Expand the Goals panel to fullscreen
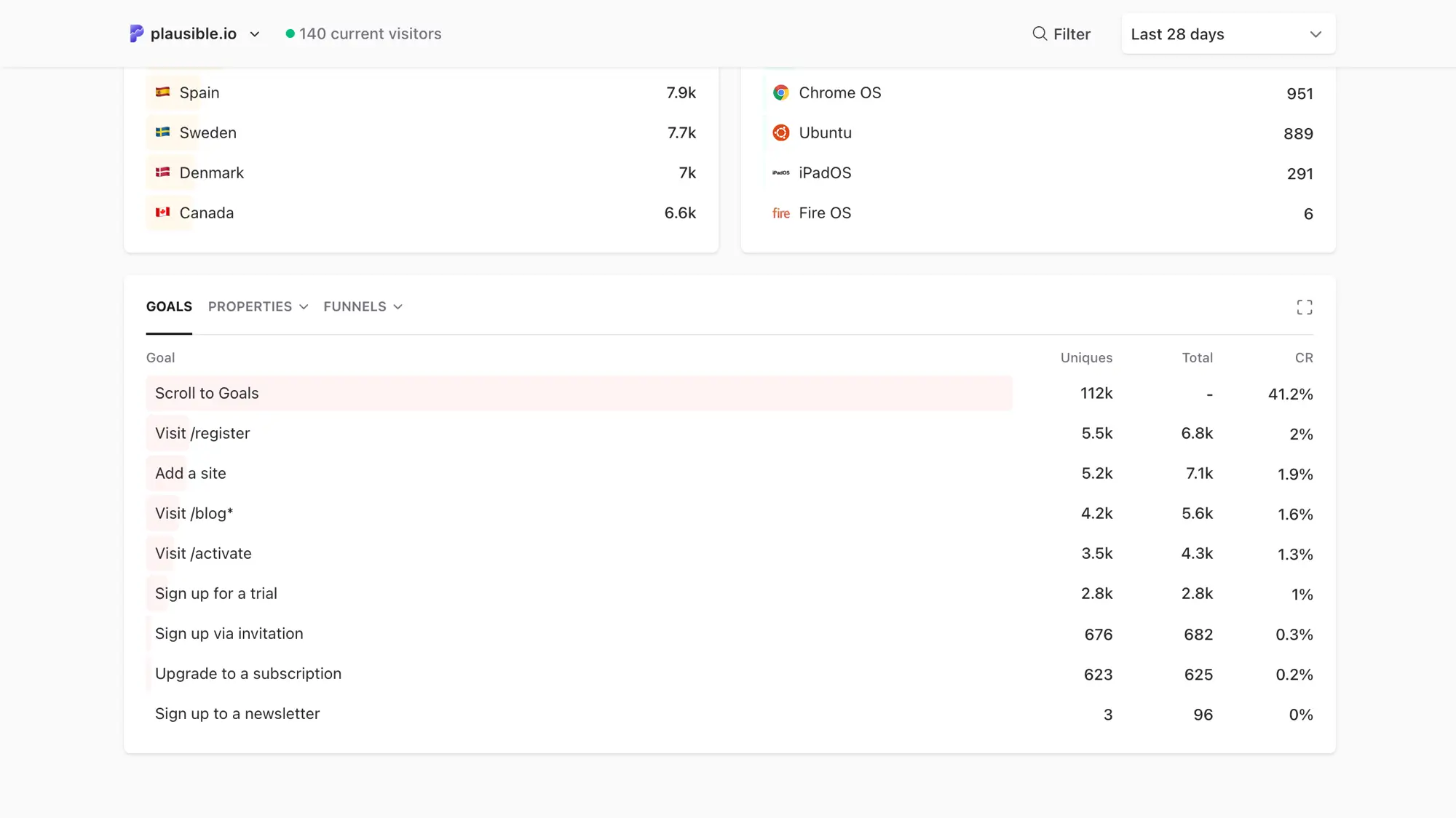The width and height of the screenshot is (1456, 818). coord(1304,307)
